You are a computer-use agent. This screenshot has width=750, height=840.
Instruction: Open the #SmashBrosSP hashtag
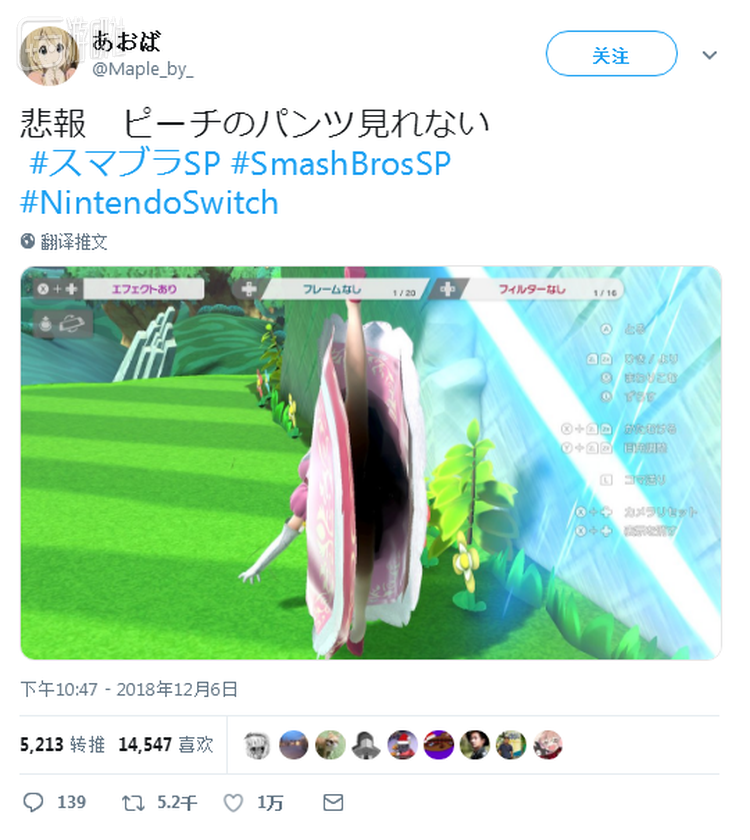tap(341, 163)
